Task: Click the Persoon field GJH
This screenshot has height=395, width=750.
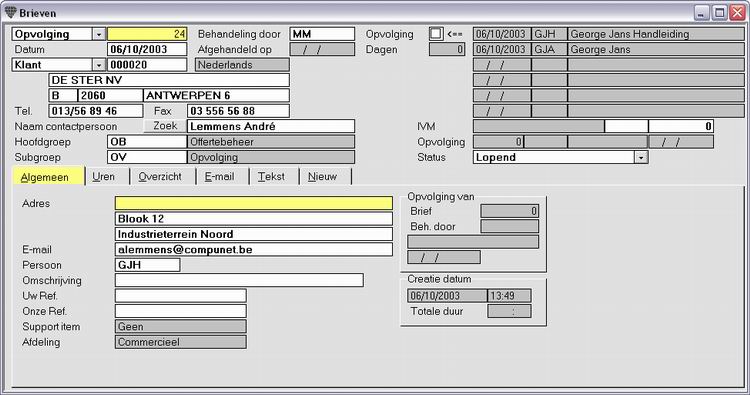Action: click(147, 264)
